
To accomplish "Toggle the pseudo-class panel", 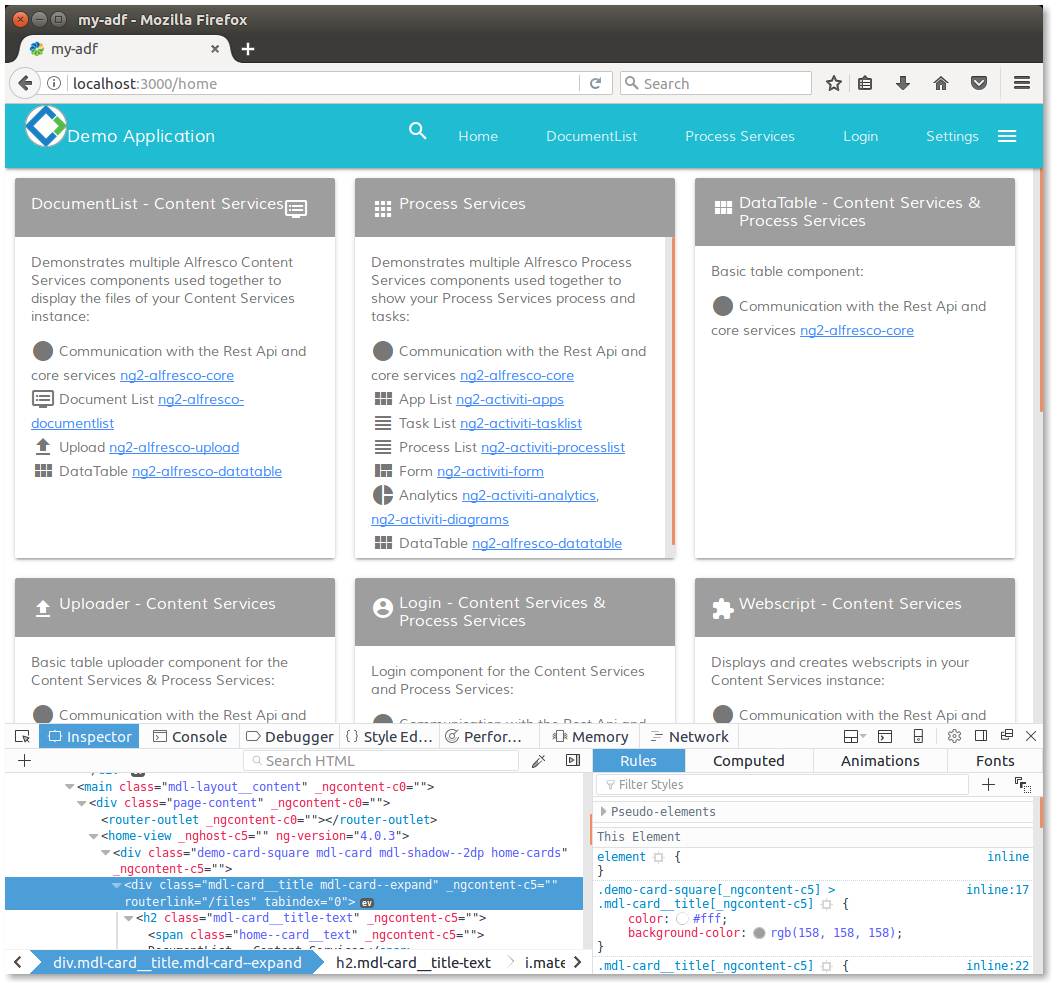I will pyautogui.click(x=1022, y=784).
